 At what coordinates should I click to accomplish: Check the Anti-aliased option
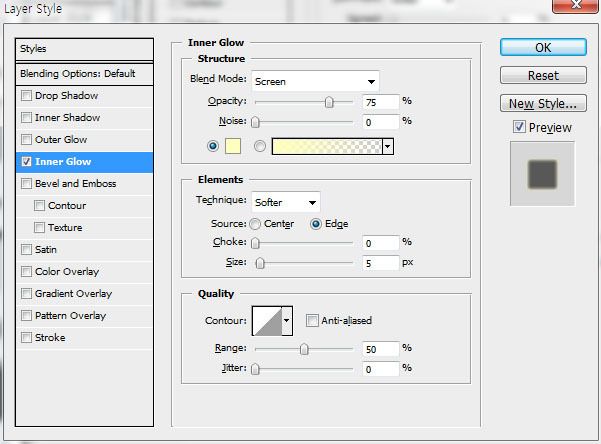tap(312, 320)
